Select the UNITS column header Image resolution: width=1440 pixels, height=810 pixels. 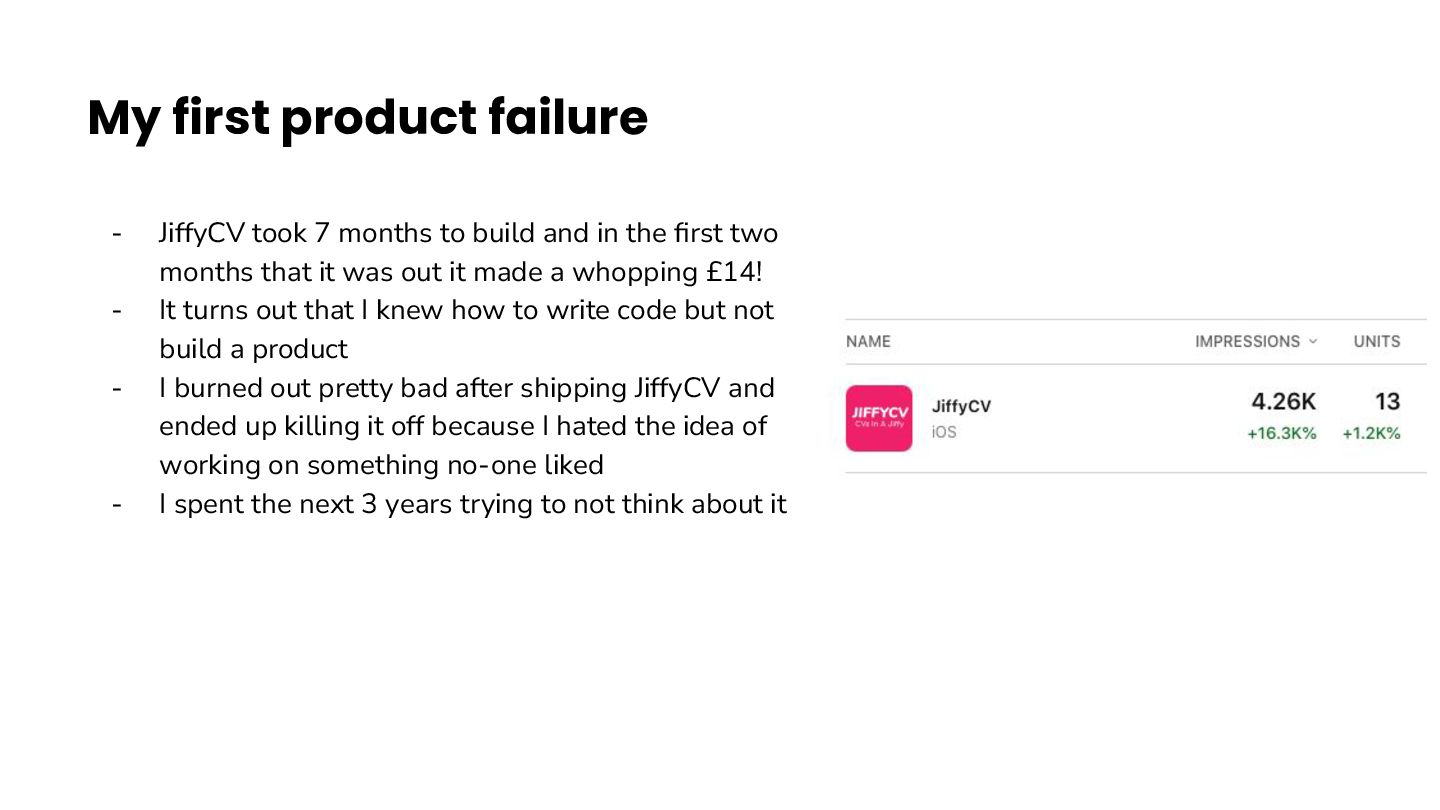point(1377,342)
